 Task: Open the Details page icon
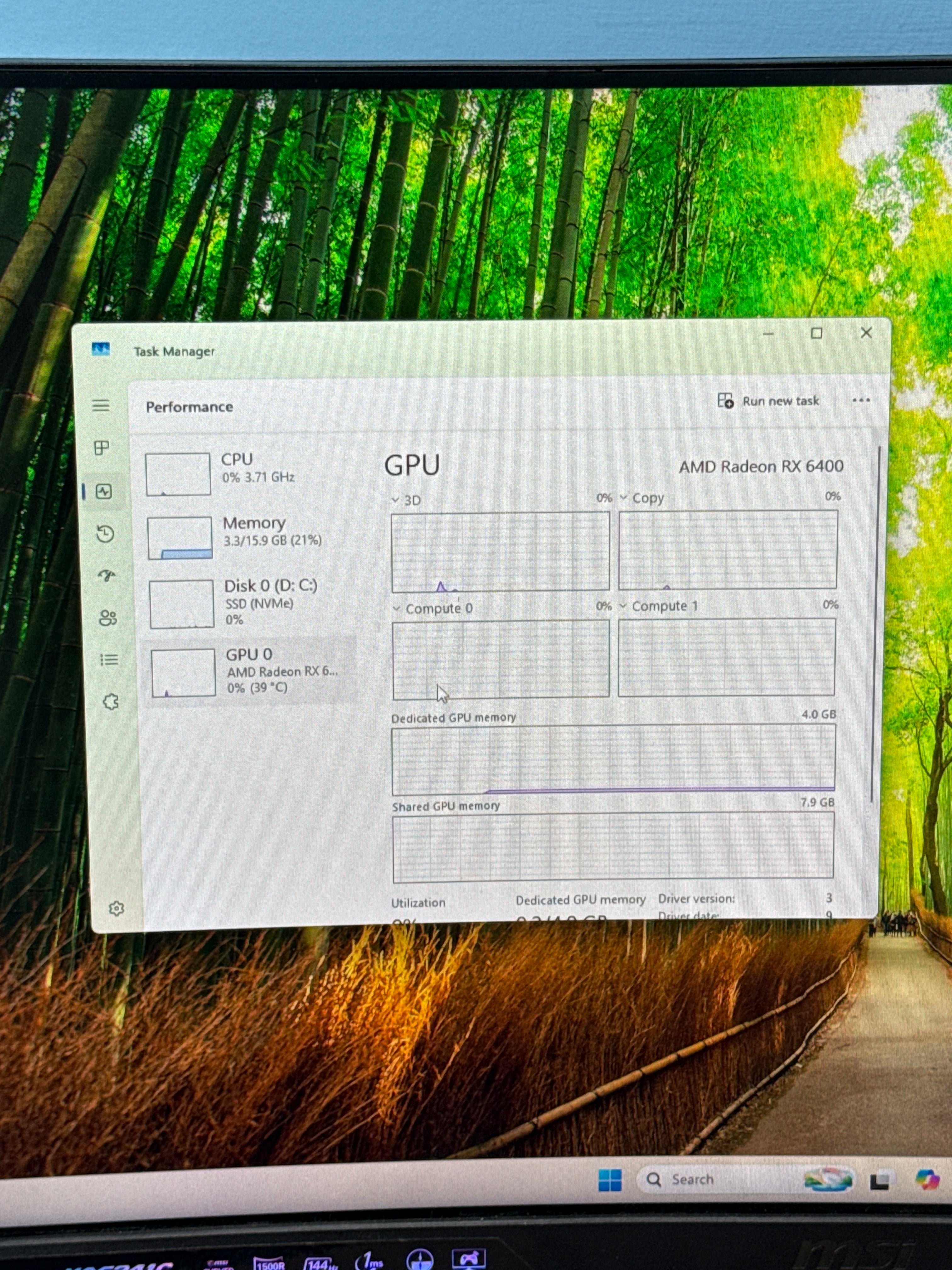(x=109, y=660)
